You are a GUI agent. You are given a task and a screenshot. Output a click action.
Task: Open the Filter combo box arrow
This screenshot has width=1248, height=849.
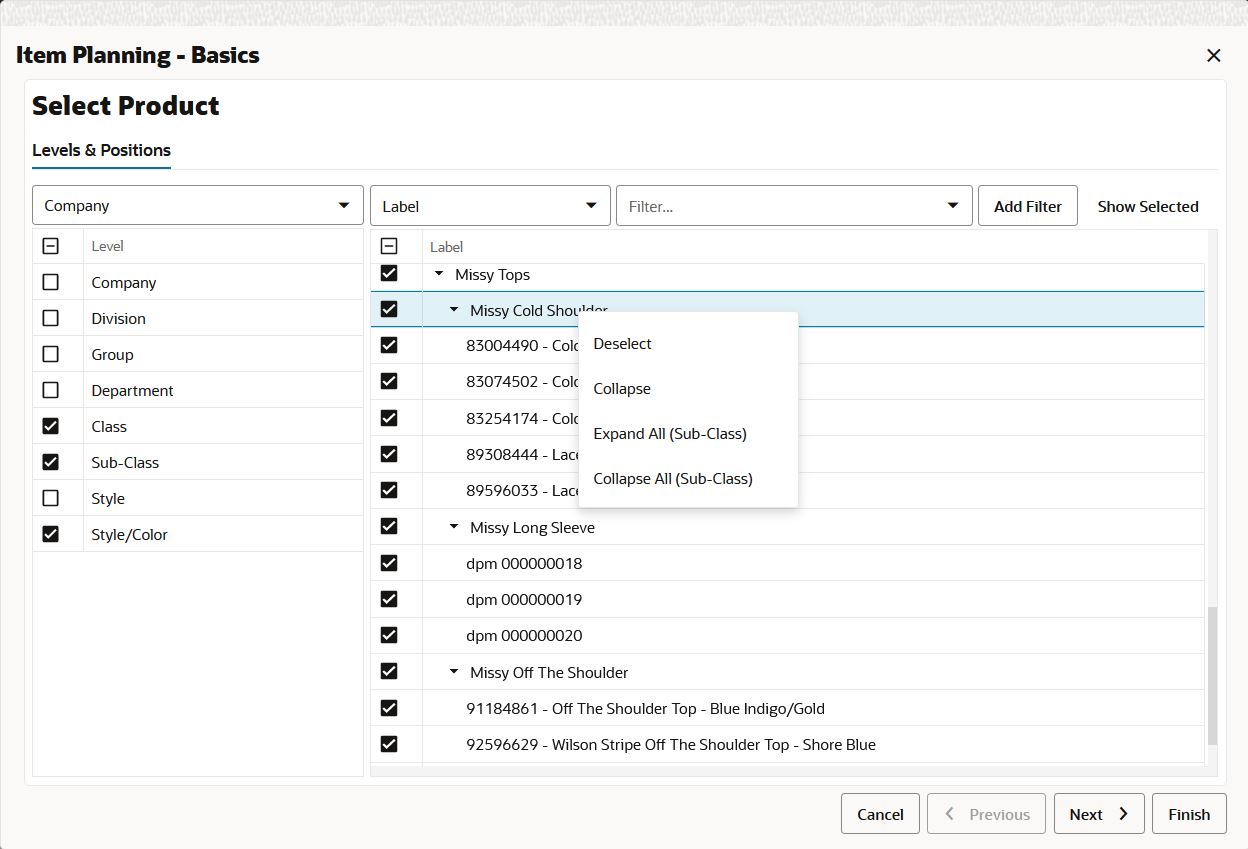[952, 206]
